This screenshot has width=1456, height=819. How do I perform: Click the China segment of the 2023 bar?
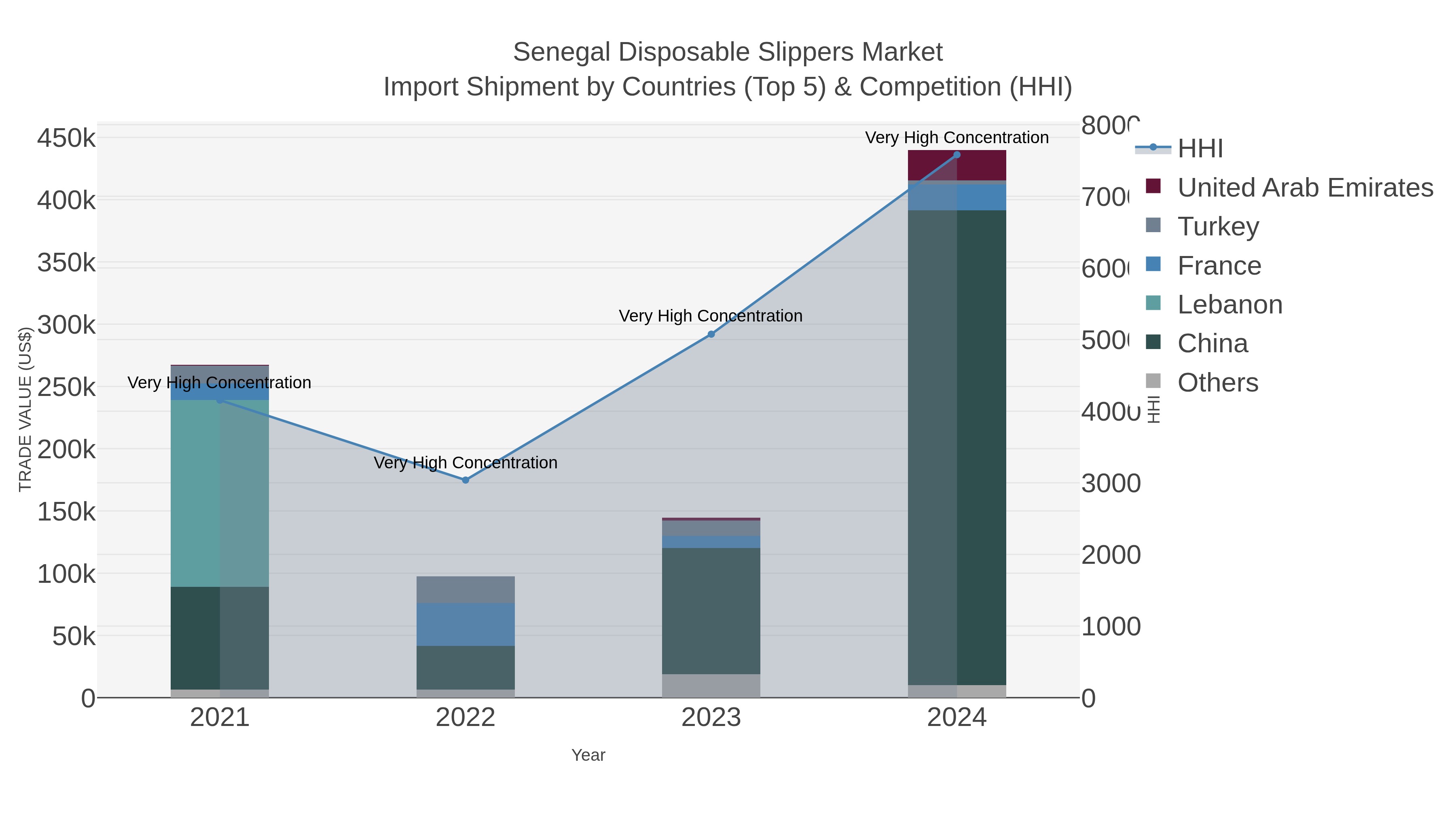(711, 611)
